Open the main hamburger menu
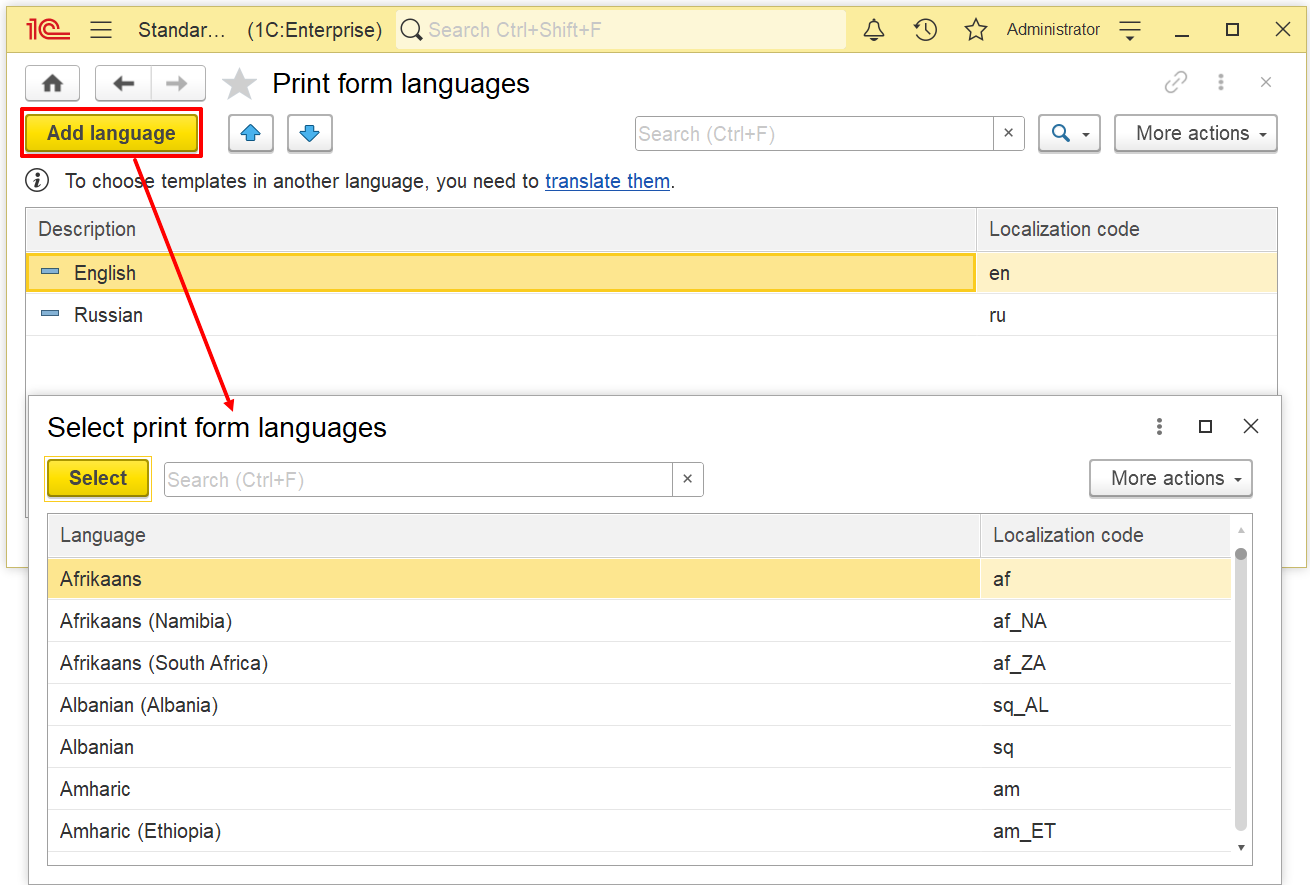Image resolution: width=1310 pixels, height=885 pixels. point(101,30)
